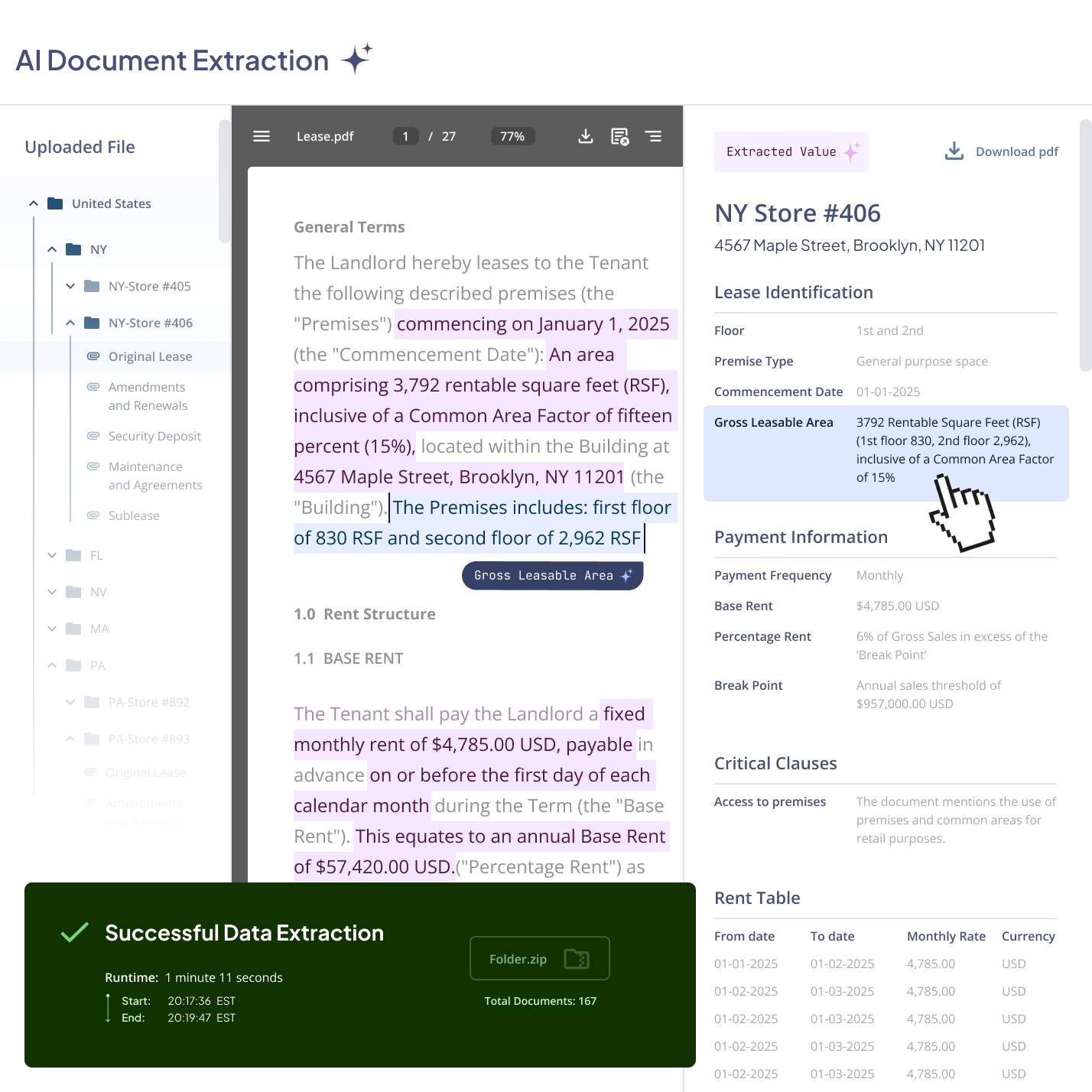Click the Lease.pdf file name in viewer
The width and height of the screenshot is (1092, 1092).
[325, 136]
